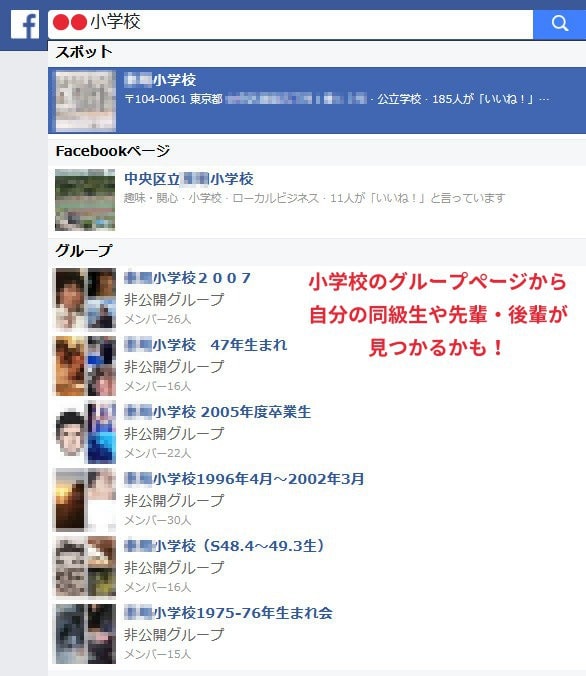This screenshot has width=586, height=676.
Task: Click the 非公開グループ label under 小学校２００７
Action: pyautogui.click(x=174, y=299)
